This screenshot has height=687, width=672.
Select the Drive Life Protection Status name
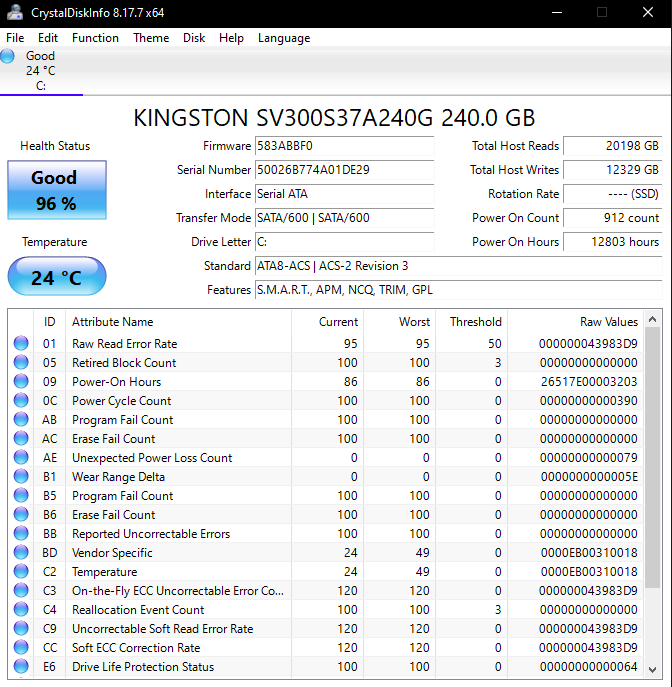click(143, 667)
